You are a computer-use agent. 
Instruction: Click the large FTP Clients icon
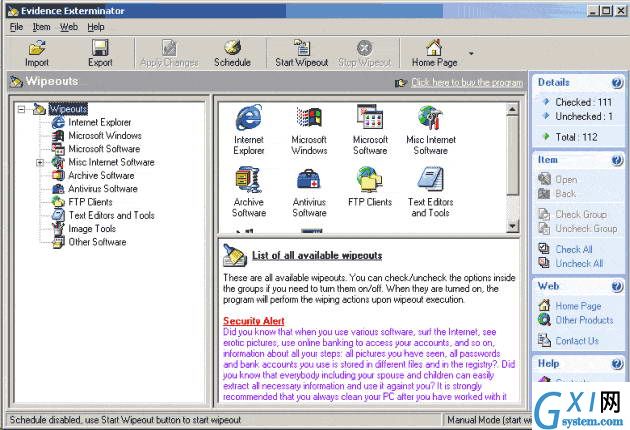coord(370,179)
